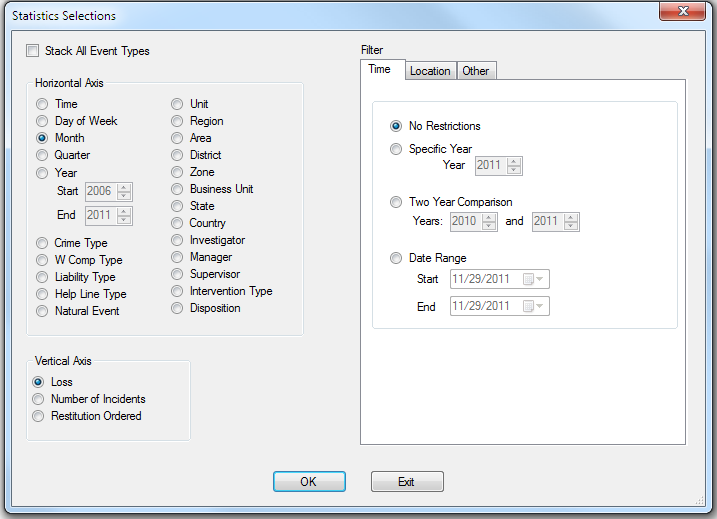Select No Restrictions time filter
The image size is (717, 519).
point(396,126)
